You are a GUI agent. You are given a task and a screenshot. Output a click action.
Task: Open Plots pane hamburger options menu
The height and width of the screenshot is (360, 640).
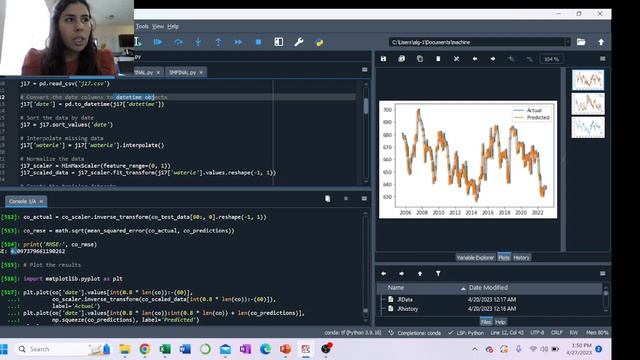[602, 59]
